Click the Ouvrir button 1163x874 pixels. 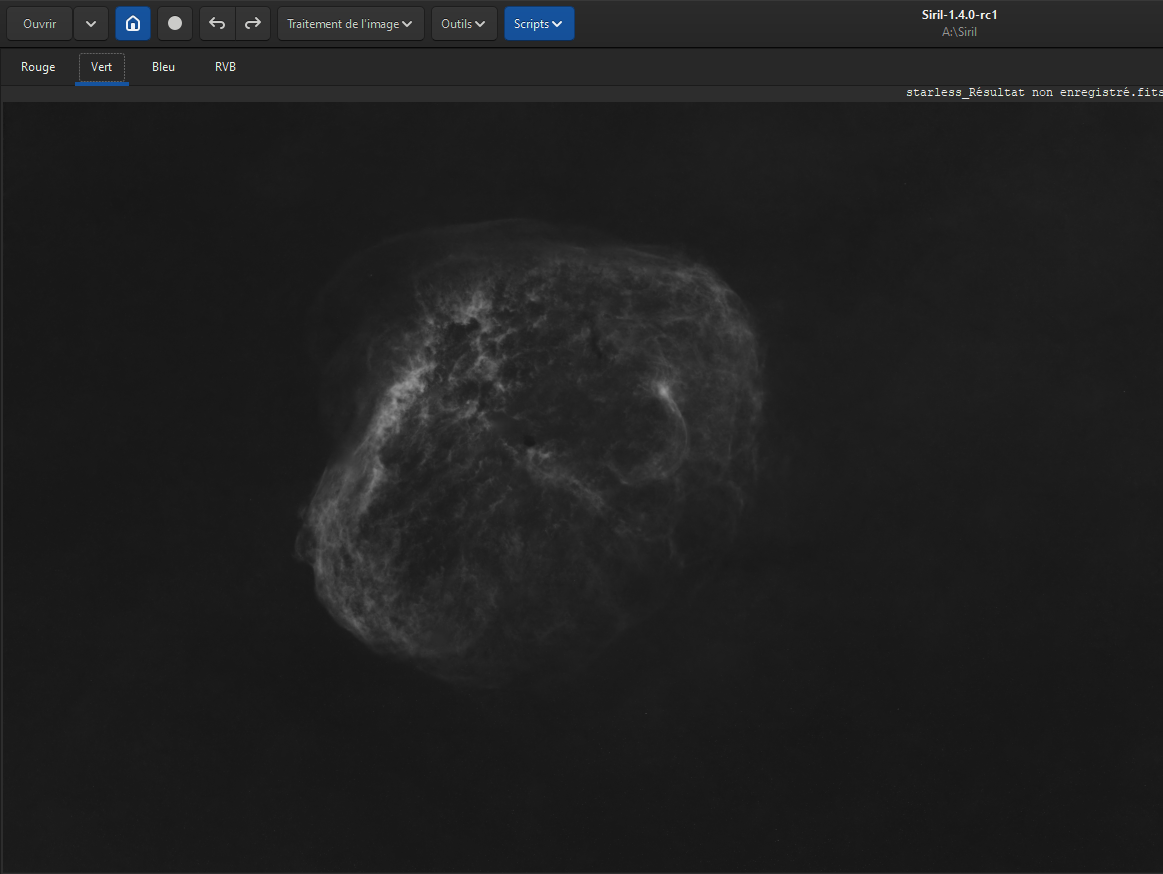[x=39, y=24]
